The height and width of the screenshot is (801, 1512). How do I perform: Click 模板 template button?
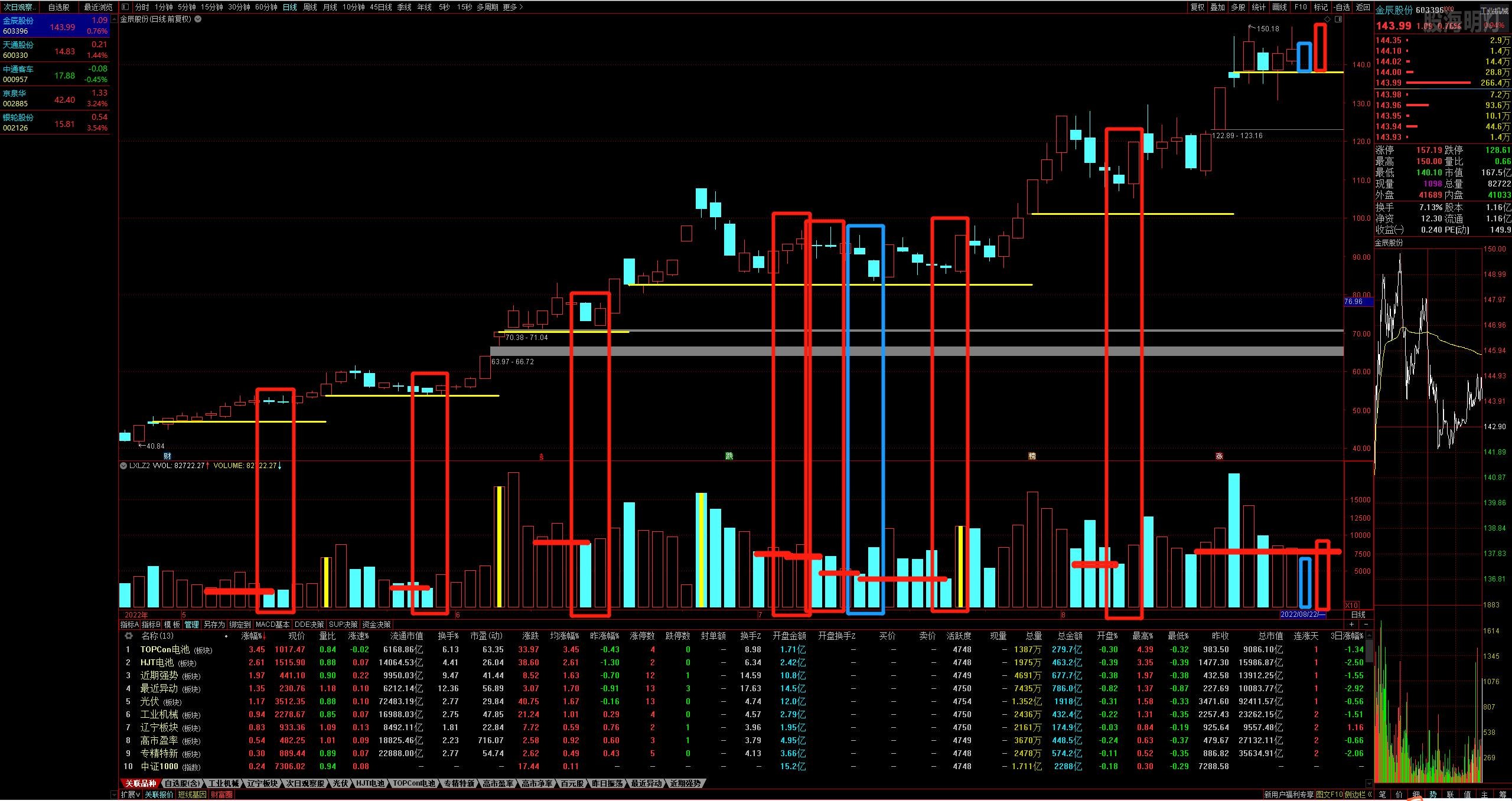click(172, 625)
